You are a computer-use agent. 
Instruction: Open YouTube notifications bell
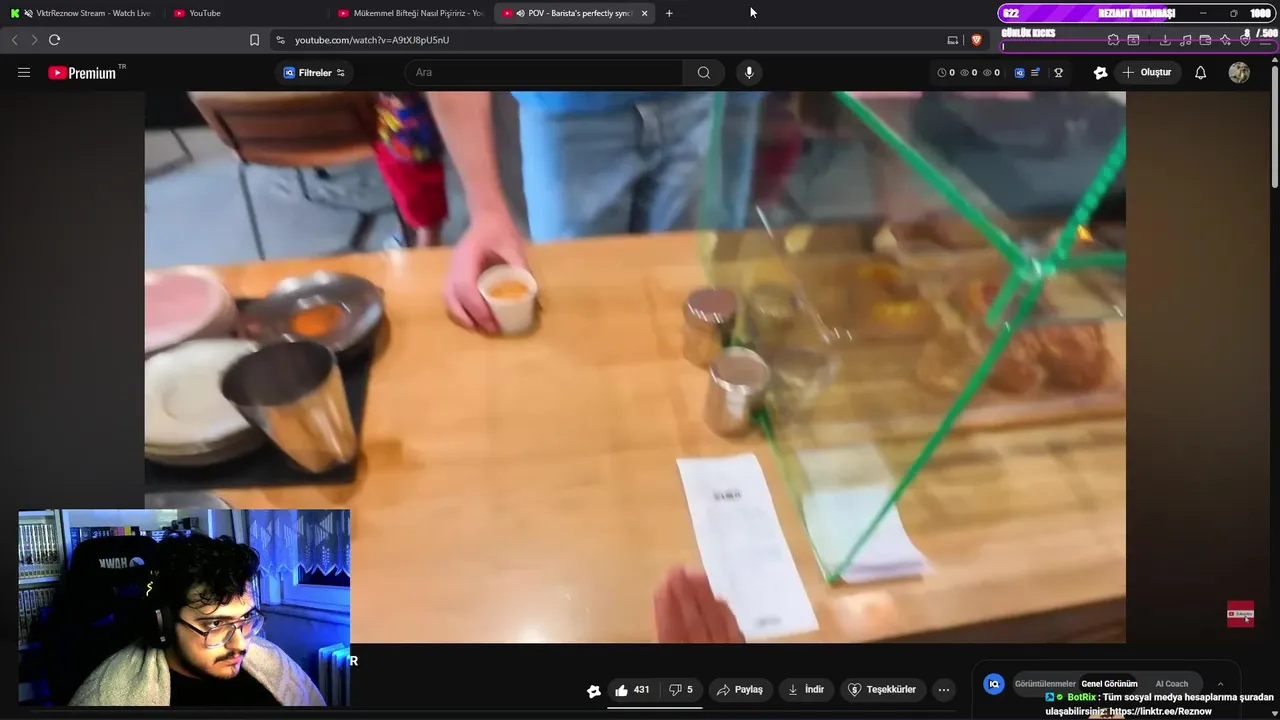[x=1201, y=72]
